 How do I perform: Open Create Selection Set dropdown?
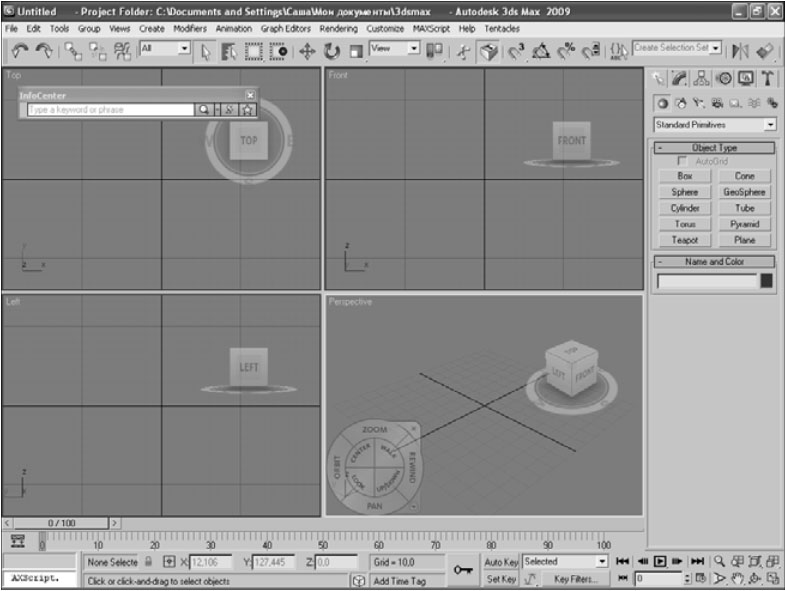point(716,48)
